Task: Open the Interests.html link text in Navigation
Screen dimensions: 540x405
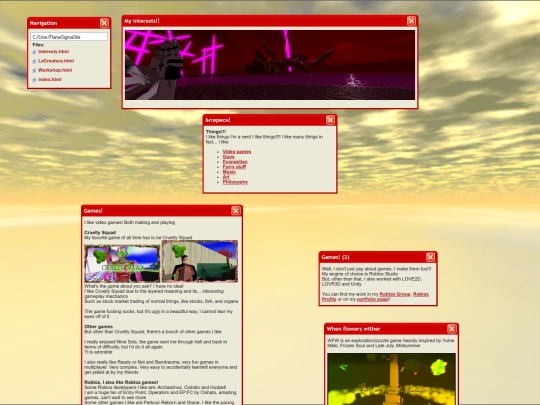Action: click(53, 52)
